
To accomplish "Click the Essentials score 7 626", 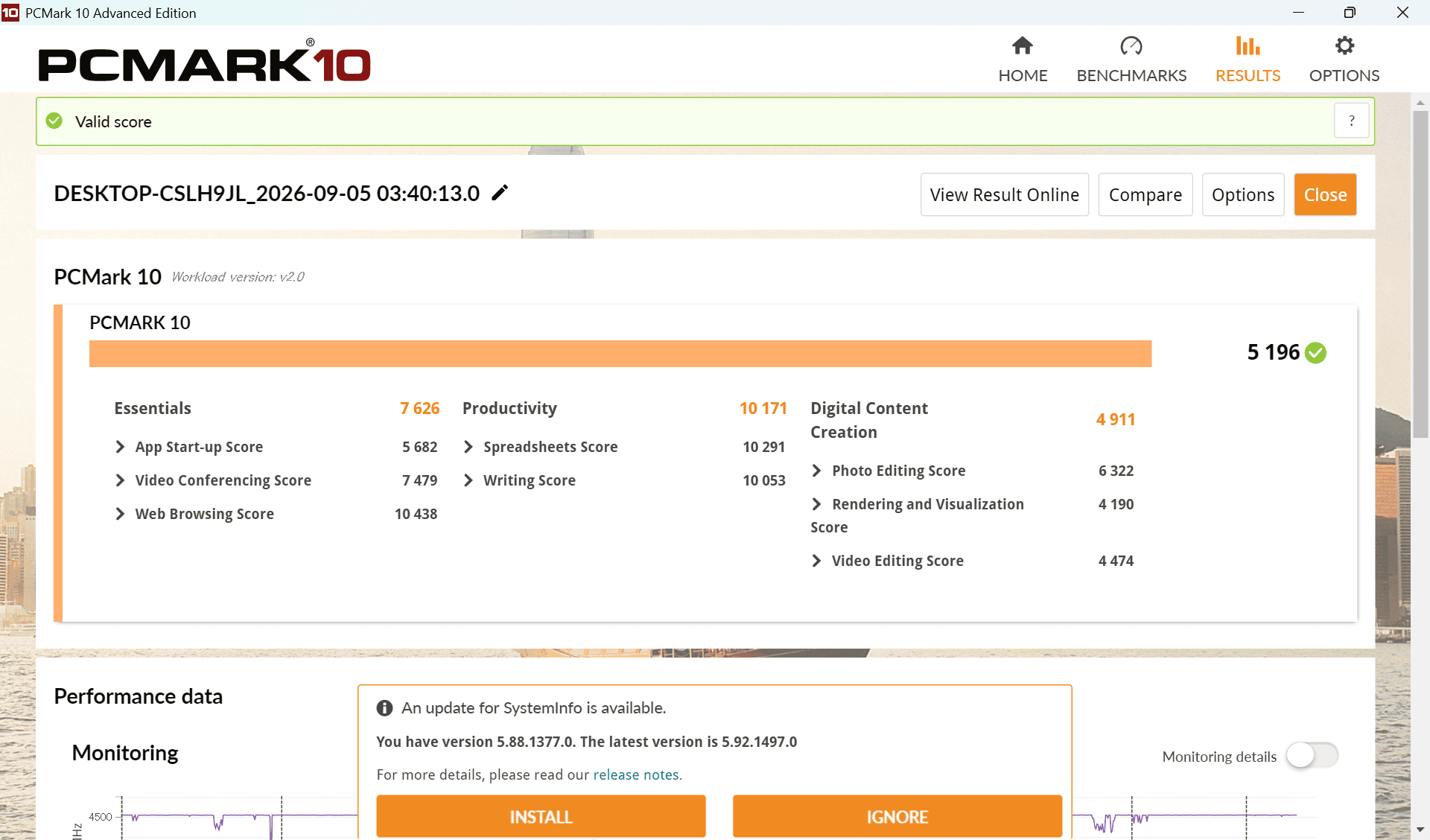I will coord(419,408).
